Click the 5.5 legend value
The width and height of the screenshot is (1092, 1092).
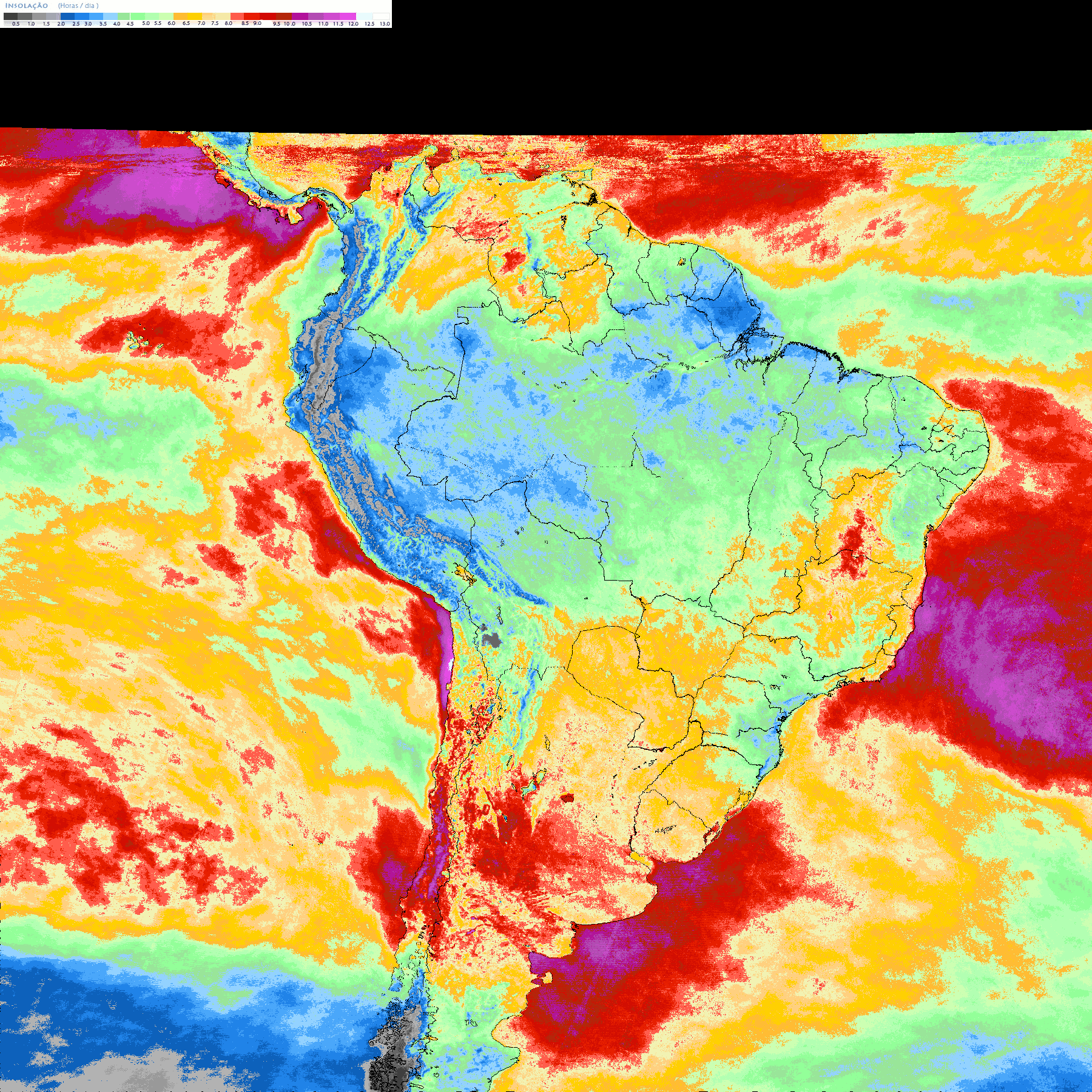(x=158, y=23)
